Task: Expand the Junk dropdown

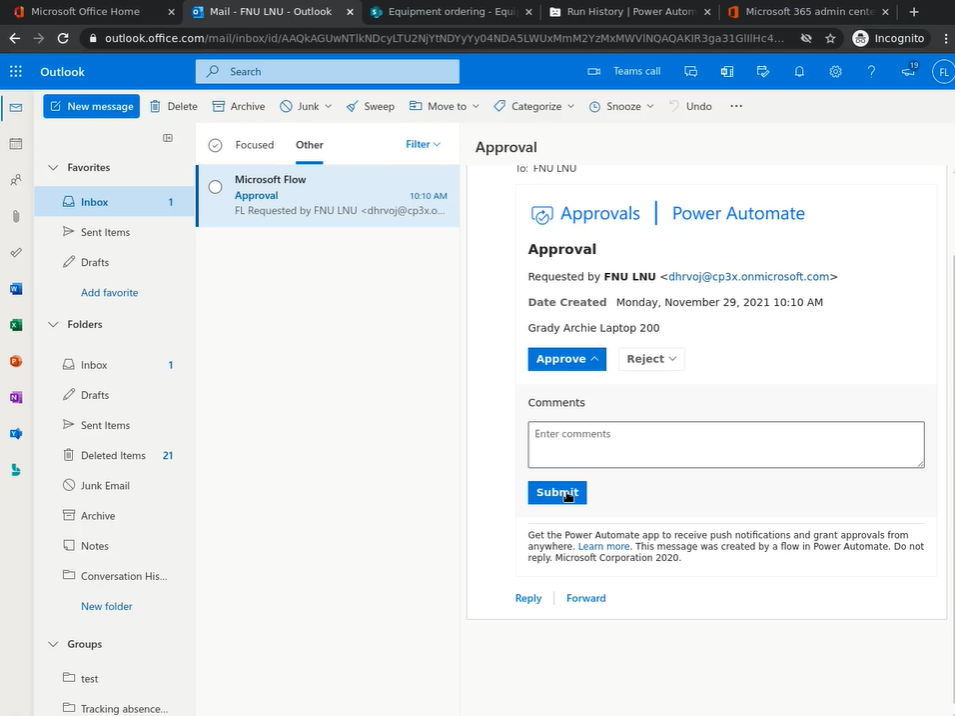Action: (328, 106)
